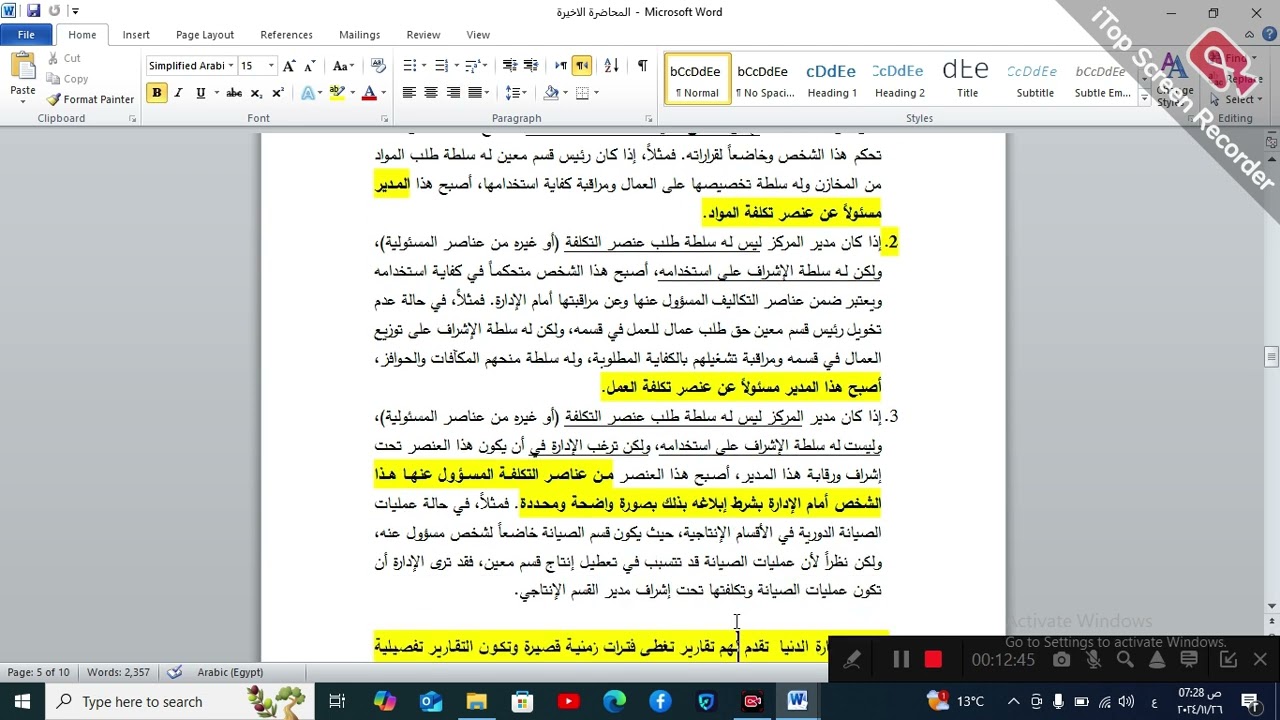Switch to the Page Layout tab
This screenshot has height=720, width=1280.
(x=205, y=34)
